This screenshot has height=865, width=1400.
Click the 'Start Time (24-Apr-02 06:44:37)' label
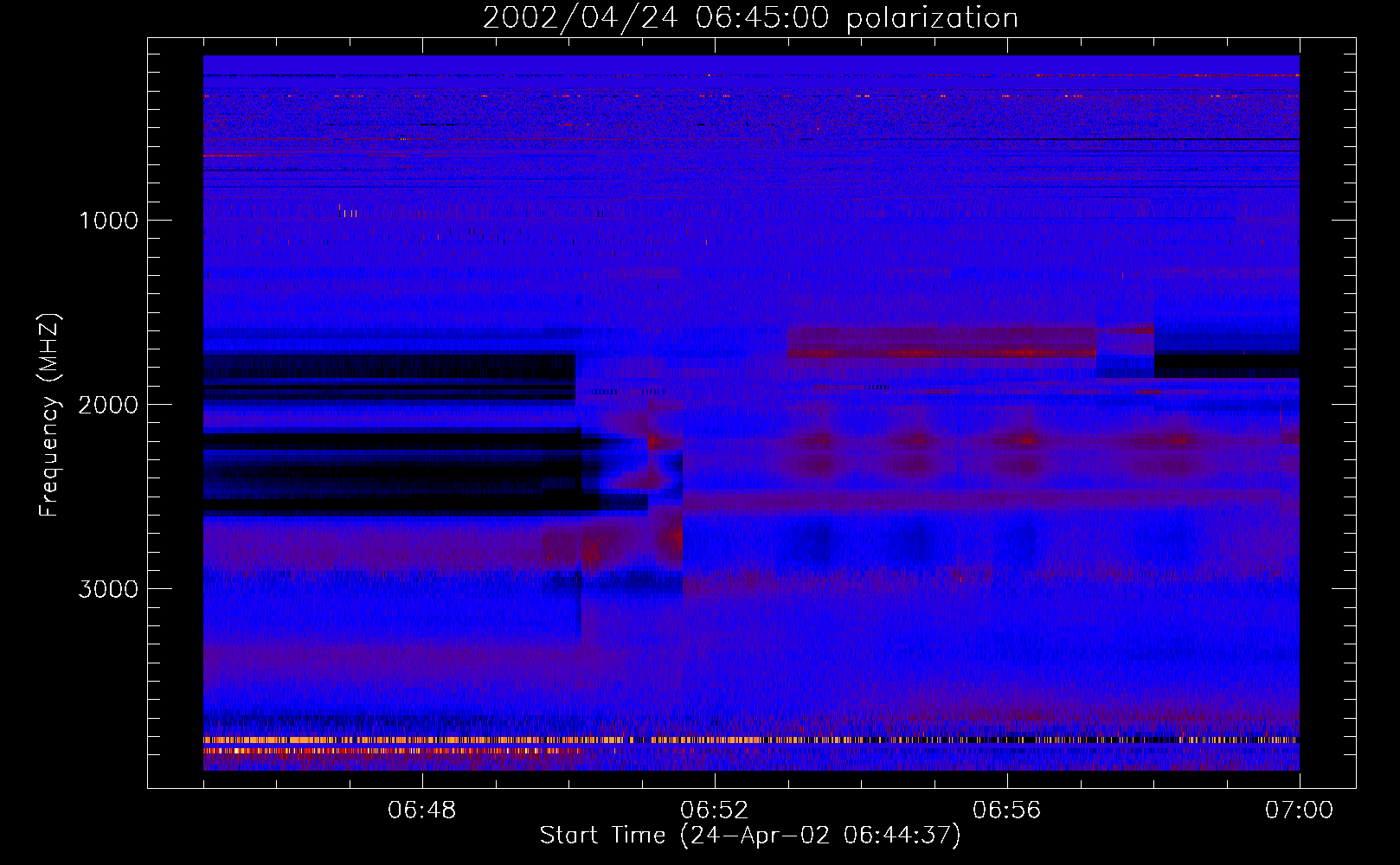[750, 836]
